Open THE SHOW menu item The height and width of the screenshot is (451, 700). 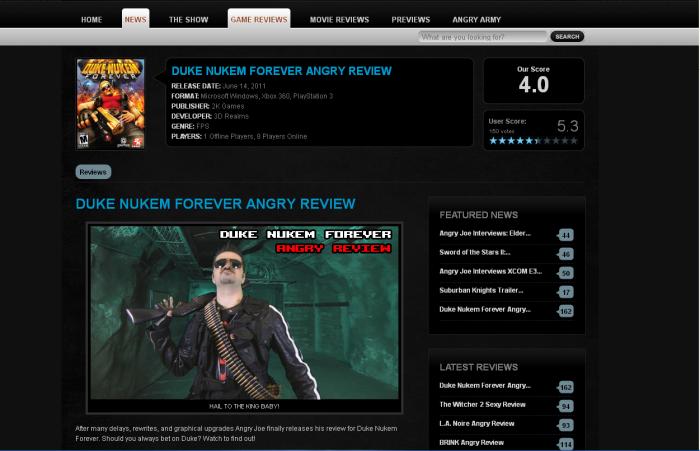(188, 20)
